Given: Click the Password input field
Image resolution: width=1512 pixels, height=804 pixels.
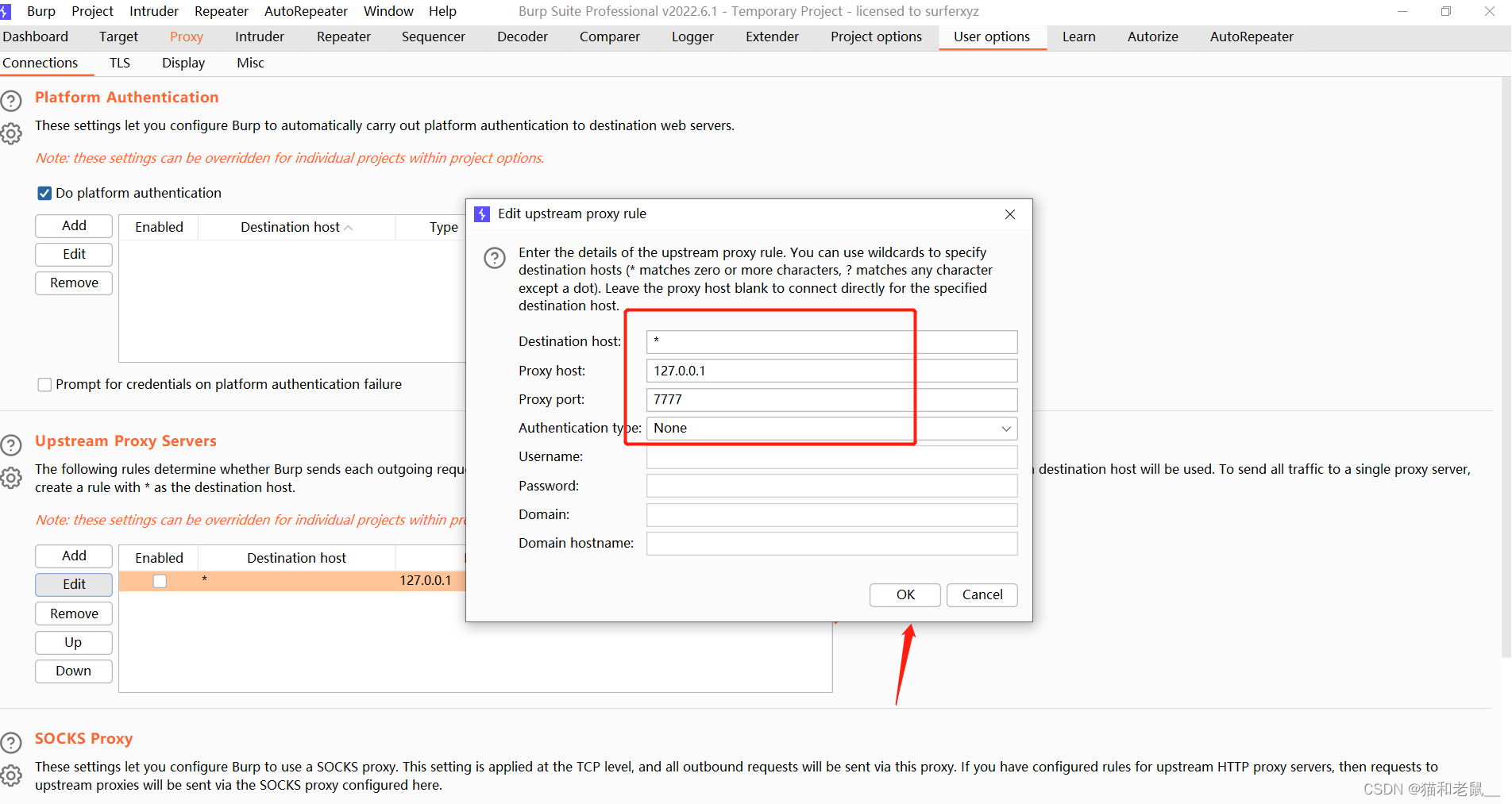Looking at the screenshot, I should click(831, 487).
